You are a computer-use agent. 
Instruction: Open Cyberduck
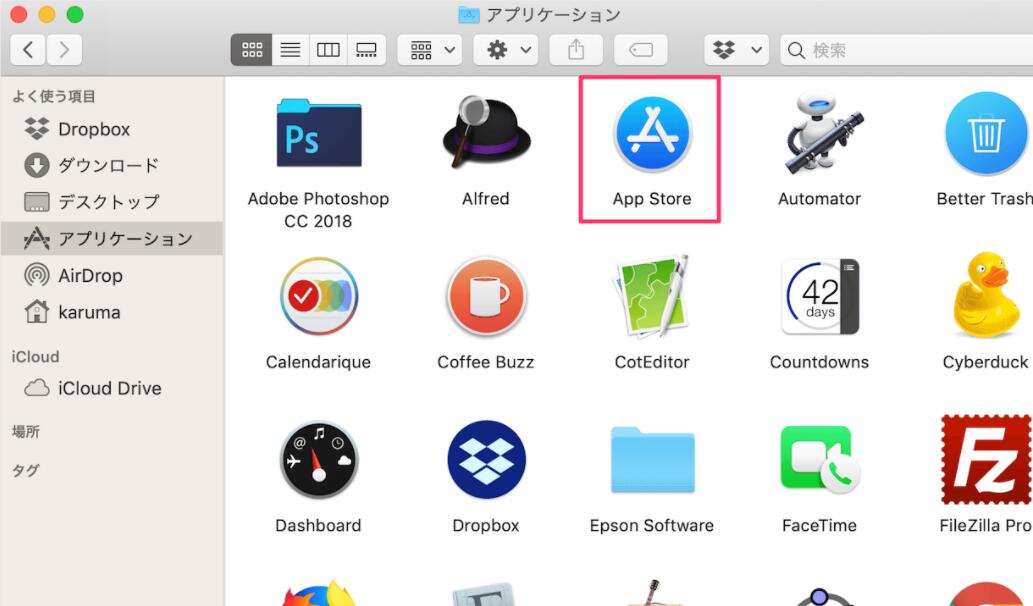[985, 297]
